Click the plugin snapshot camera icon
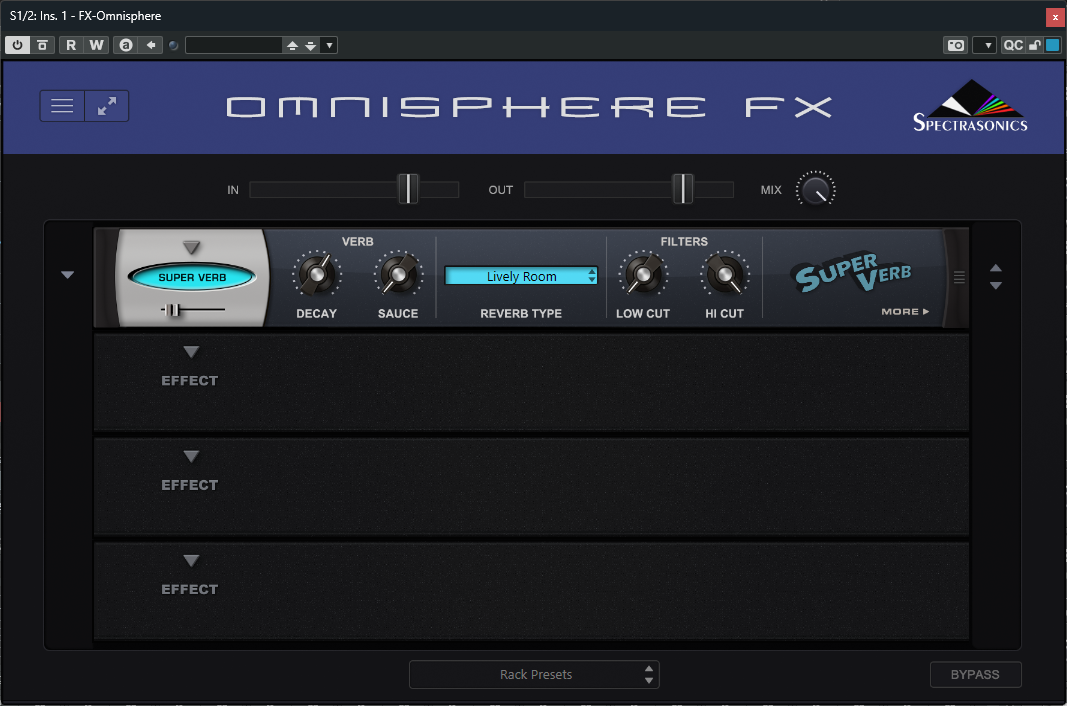 tap(955, 45)
